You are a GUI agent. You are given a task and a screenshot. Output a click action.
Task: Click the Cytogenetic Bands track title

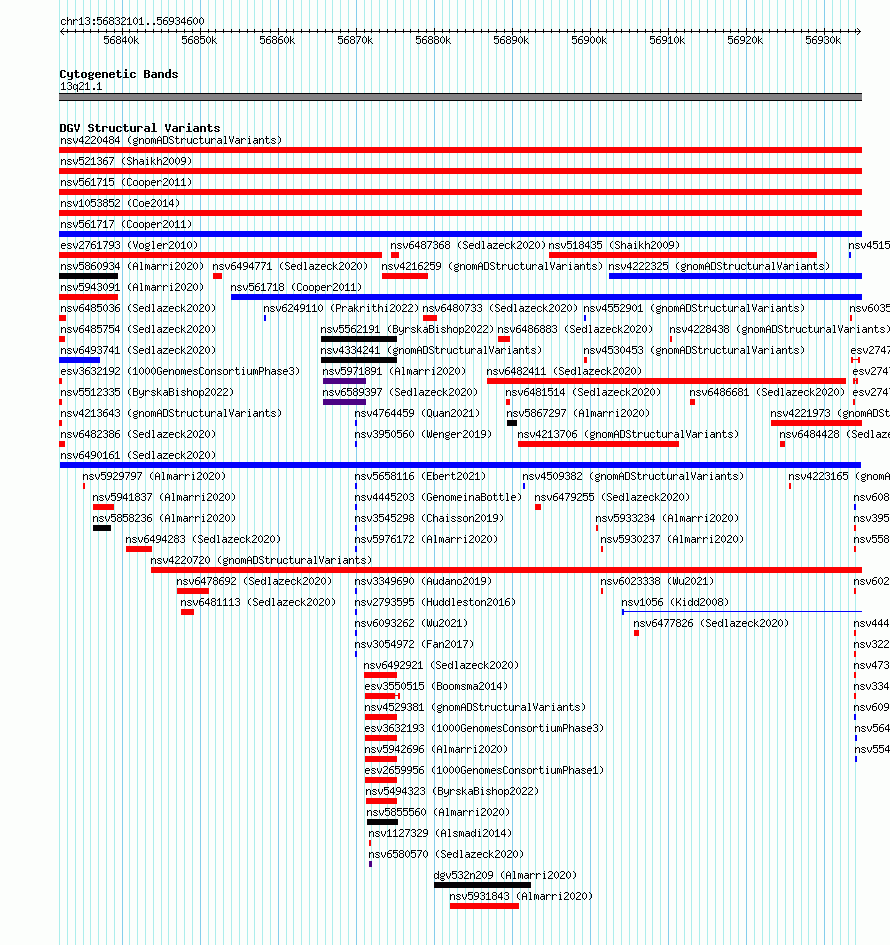[x=119, y=74]
